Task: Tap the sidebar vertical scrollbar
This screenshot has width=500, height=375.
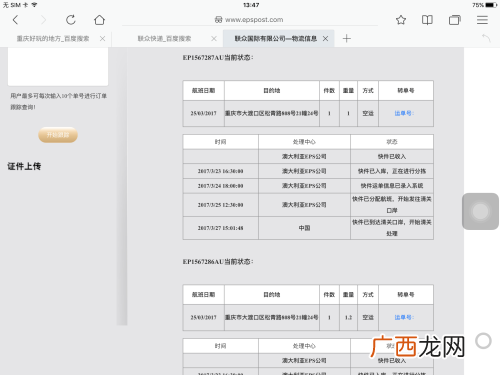Action: pos(122,186)
